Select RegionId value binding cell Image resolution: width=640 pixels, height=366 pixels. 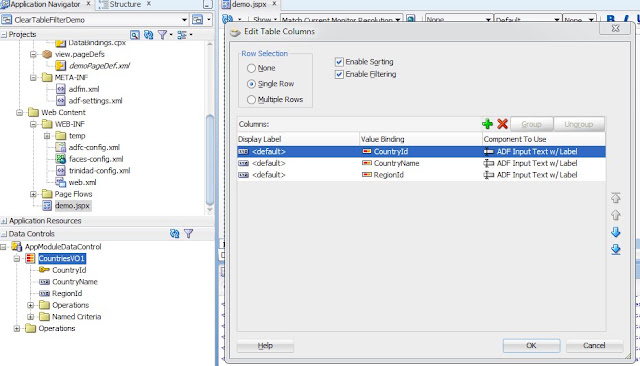(421, 175)
